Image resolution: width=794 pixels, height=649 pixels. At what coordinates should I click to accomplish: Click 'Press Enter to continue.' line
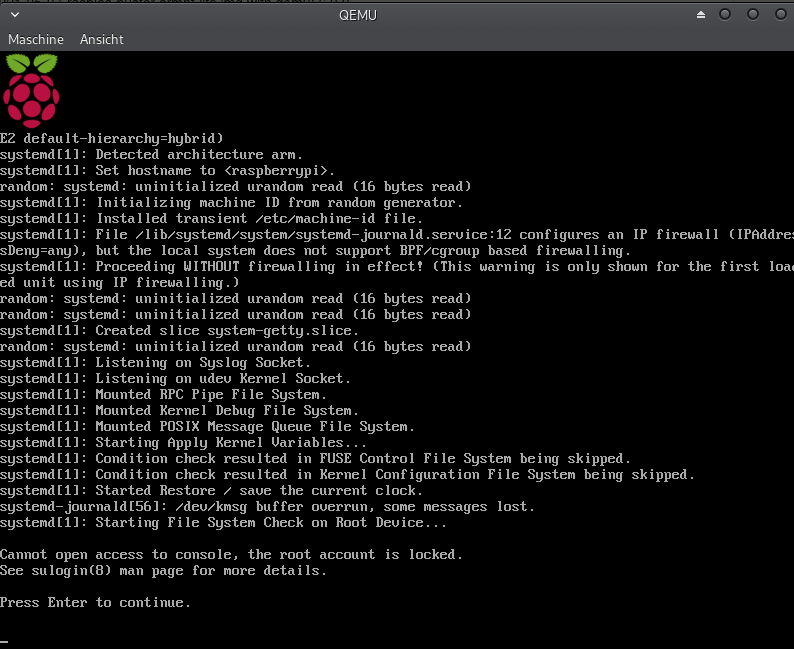(95, 602)
